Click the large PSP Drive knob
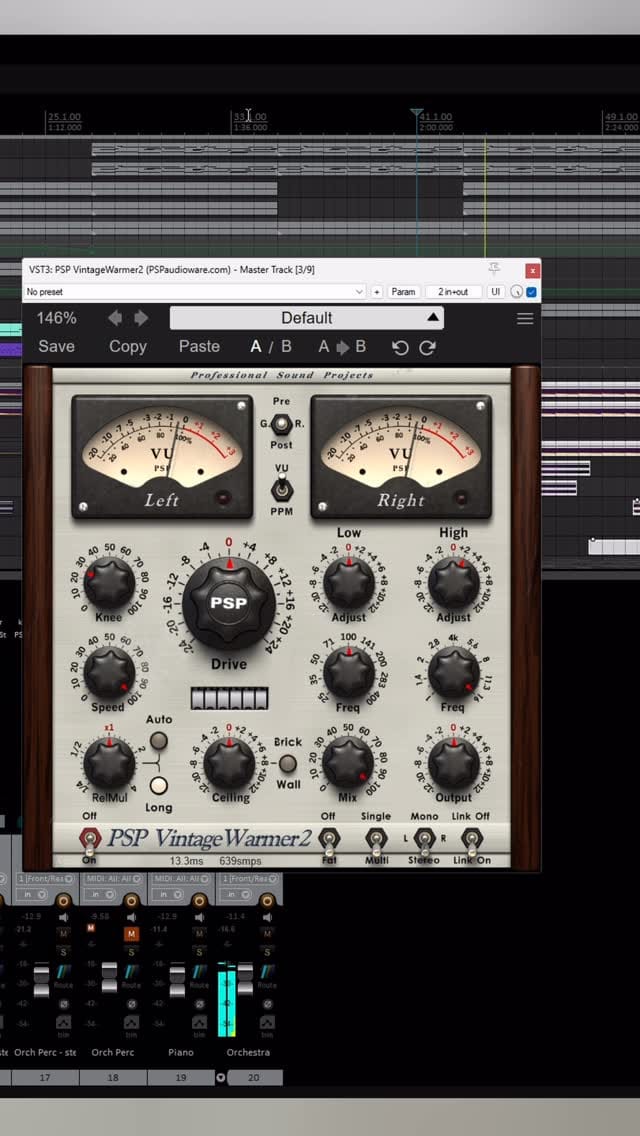The image size is (640, 1136). tap(229, 604)
